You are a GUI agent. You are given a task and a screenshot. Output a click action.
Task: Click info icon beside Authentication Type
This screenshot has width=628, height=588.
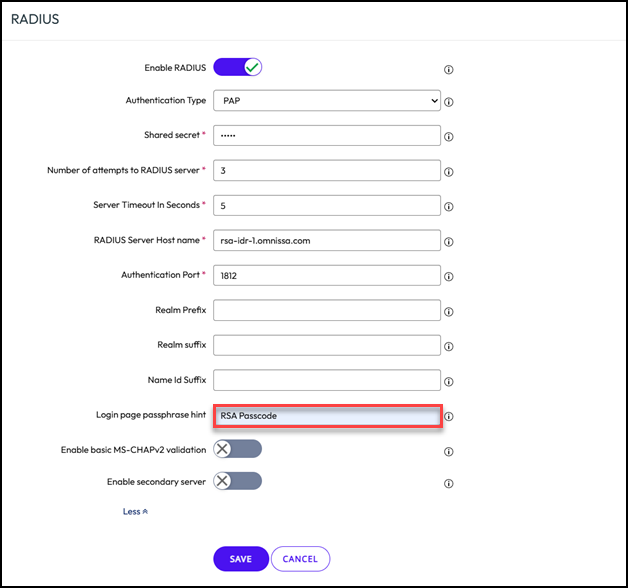point(449,102)
